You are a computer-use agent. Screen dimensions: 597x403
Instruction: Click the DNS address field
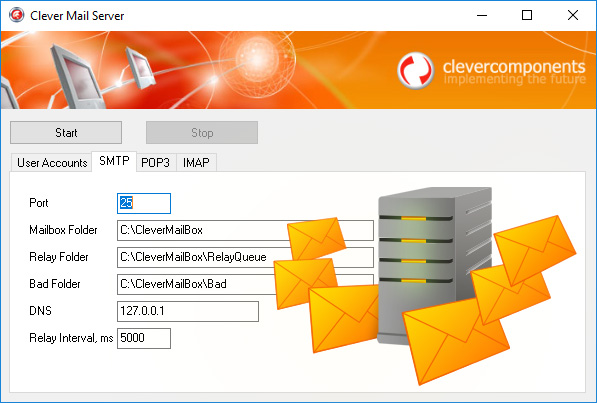click(x=188, y=312)
